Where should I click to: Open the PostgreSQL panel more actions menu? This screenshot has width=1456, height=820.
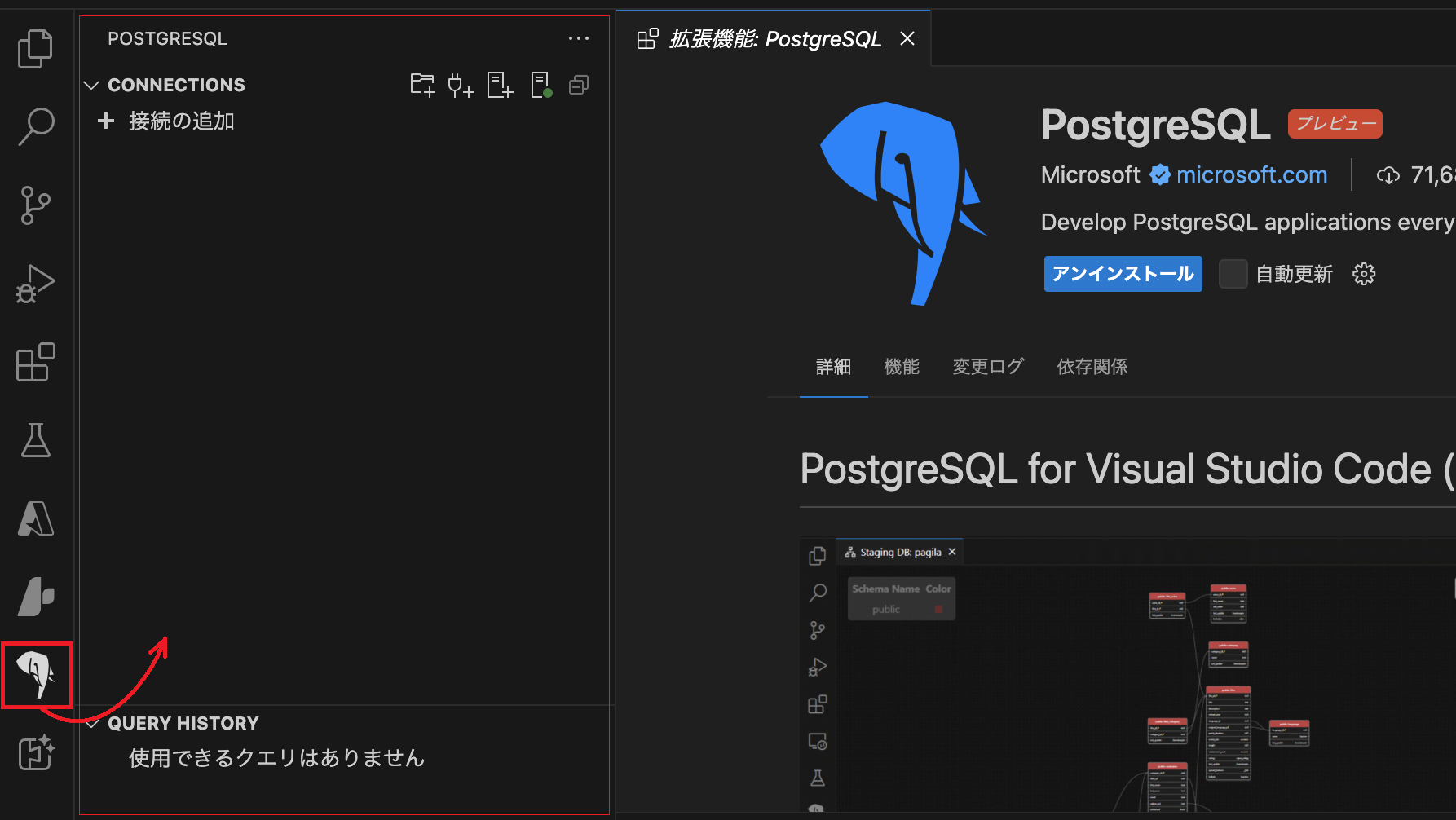point(579,38)
